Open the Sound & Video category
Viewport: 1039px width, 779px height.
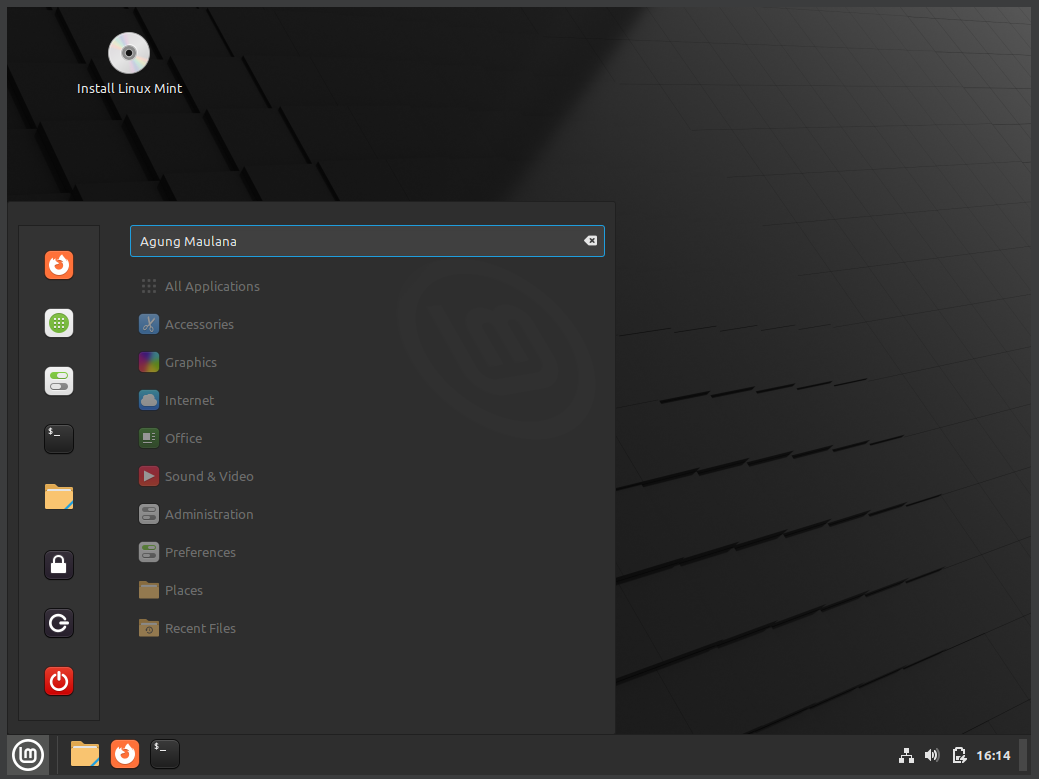pyautogui.click(x=208, y=476)
